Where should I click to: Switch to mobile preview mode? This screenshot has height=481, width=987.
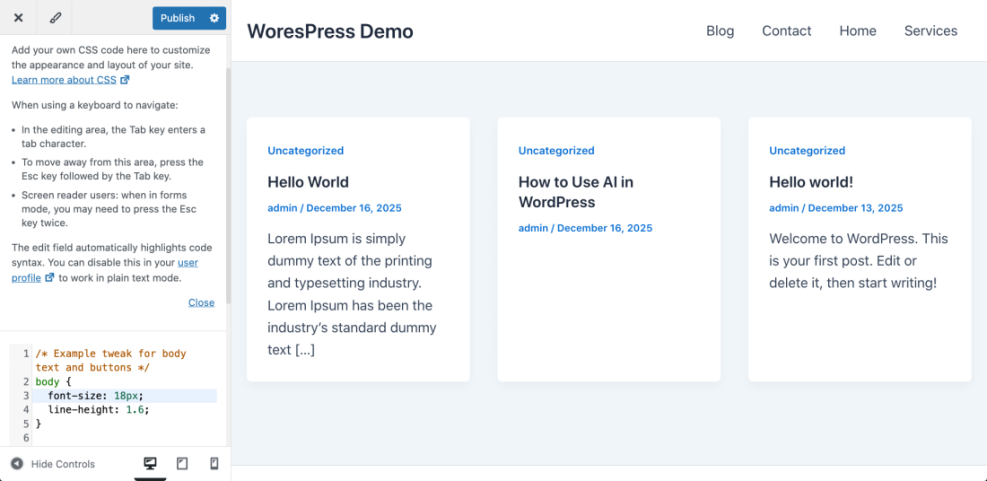[x=214, y=464]
